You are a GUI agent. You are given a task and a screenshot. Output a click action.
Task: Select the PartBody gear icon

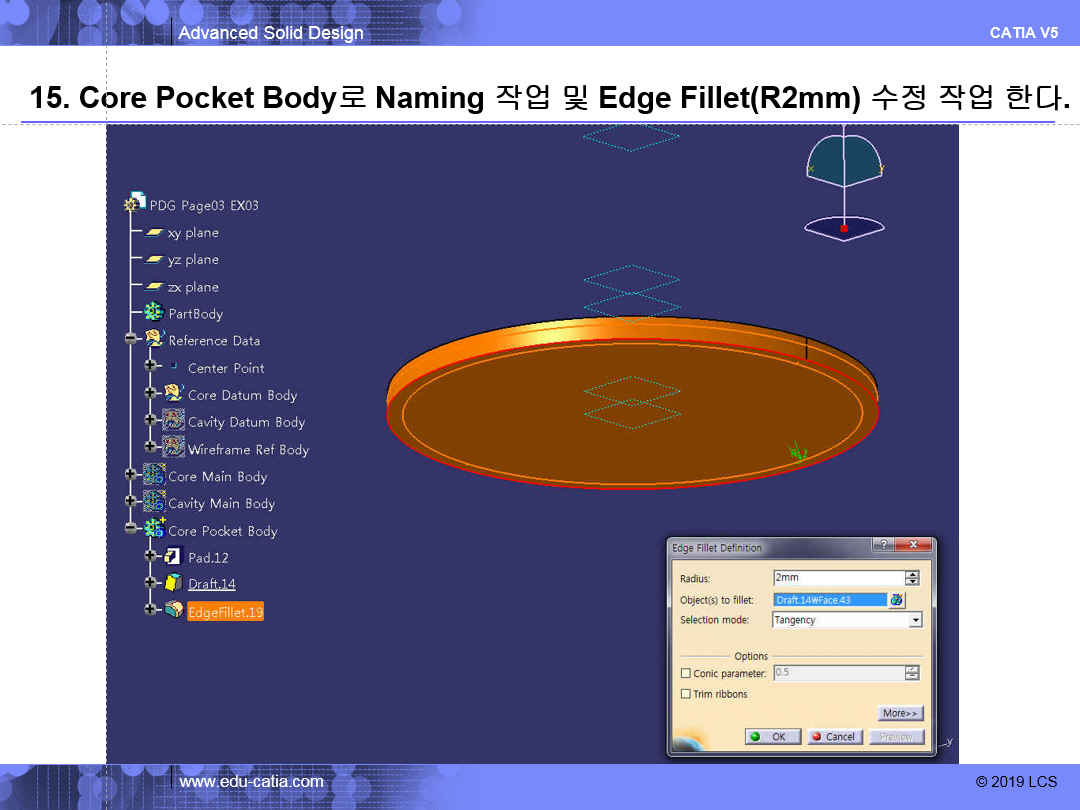coord(154,313)
